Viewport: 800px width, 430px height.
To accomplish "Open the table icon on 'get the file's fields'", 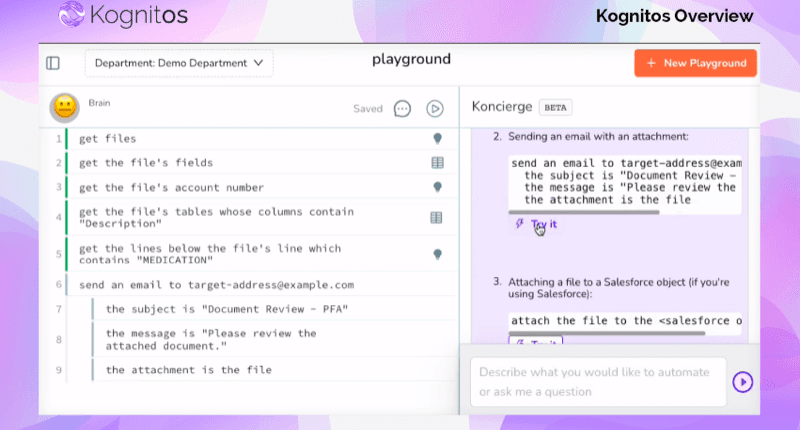I will (x=437, y=163).
